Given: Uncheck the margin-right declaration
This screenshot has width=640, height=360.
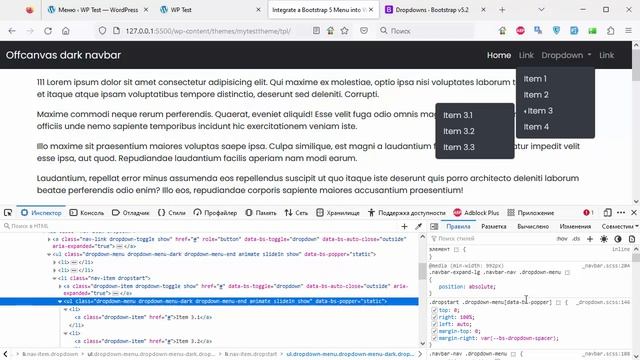Looking at the screenshot, I should coord(434,338).
